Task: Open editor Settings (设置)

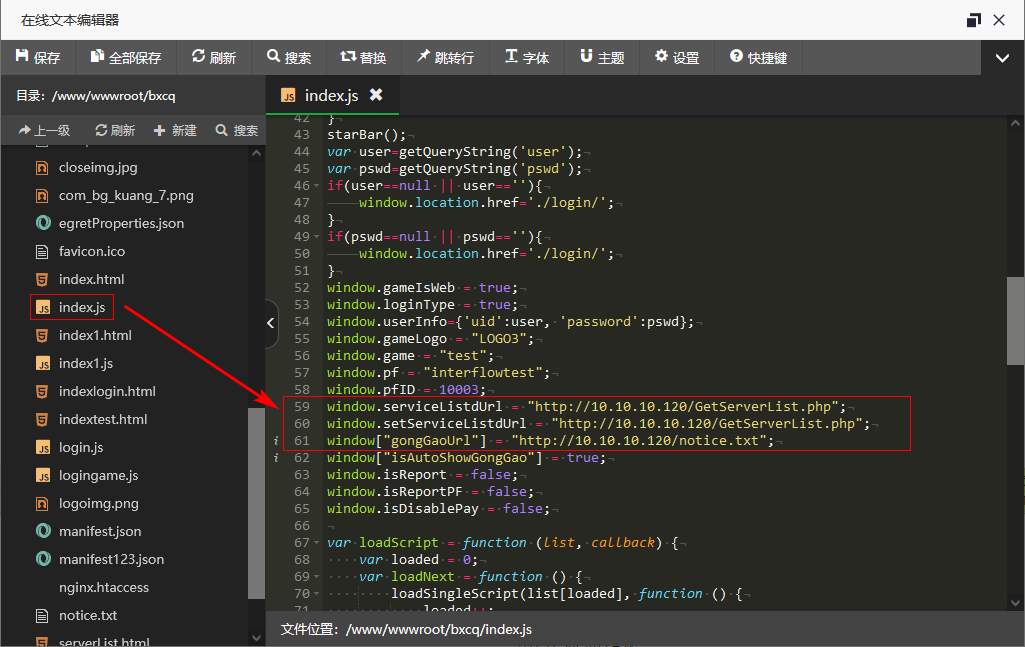Action: [x=677, y=58]
